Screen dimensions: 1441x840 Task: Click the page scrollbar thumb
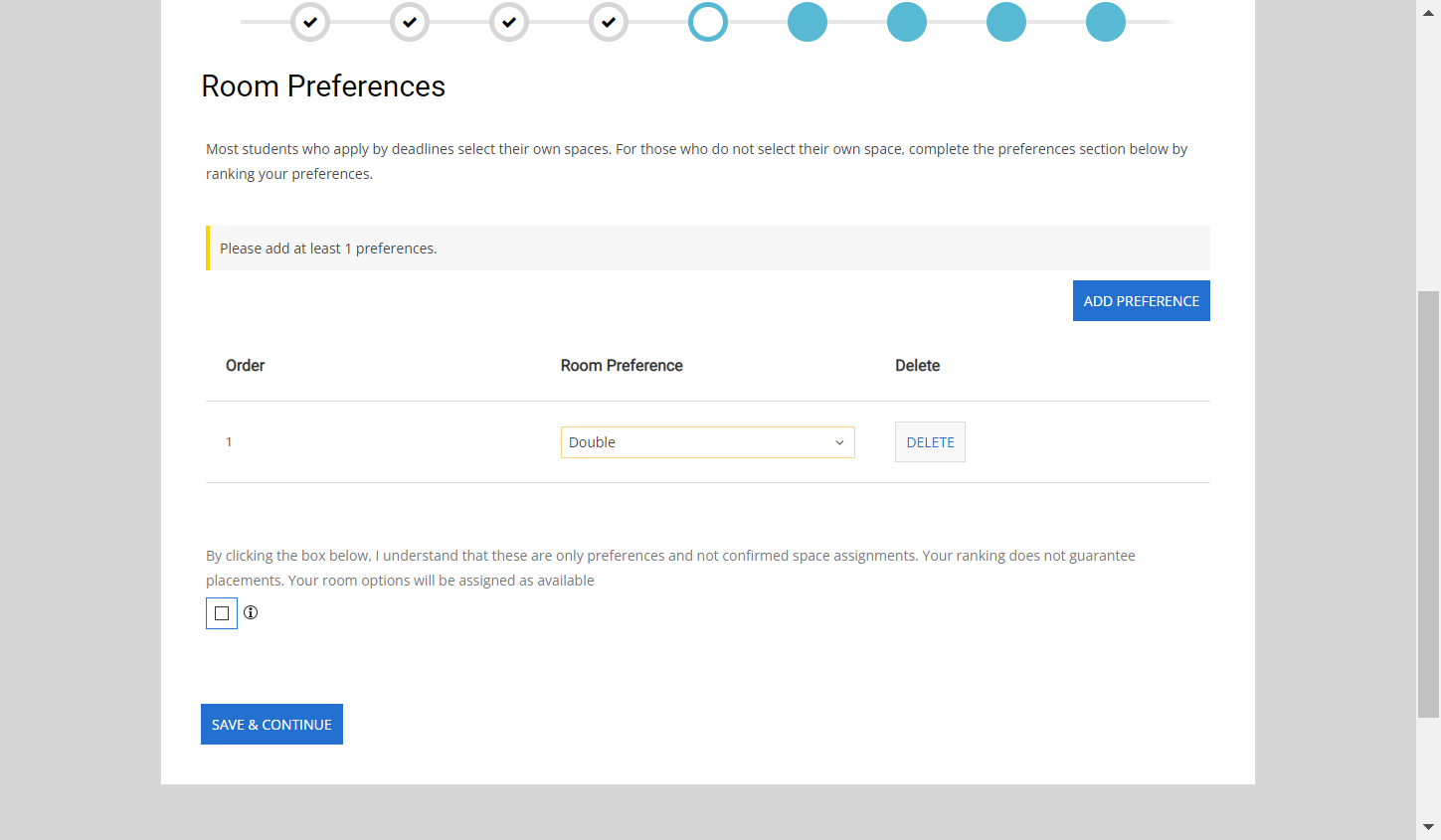pyautogui.click(x=1428, y=504)
